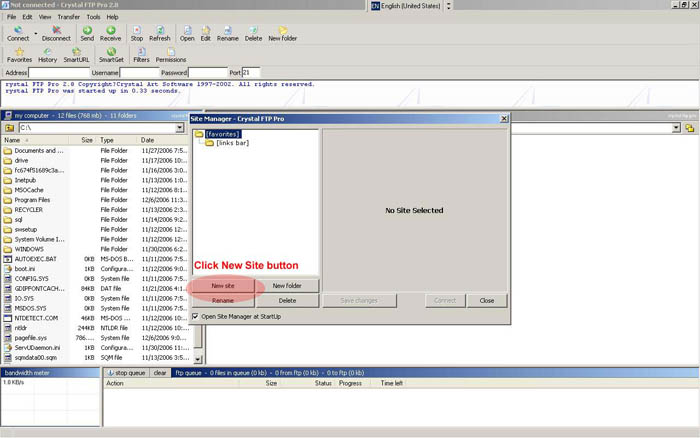Click the local file list scrollbar down arrow
The image size is (700, 438).
(x=198, y=359)
